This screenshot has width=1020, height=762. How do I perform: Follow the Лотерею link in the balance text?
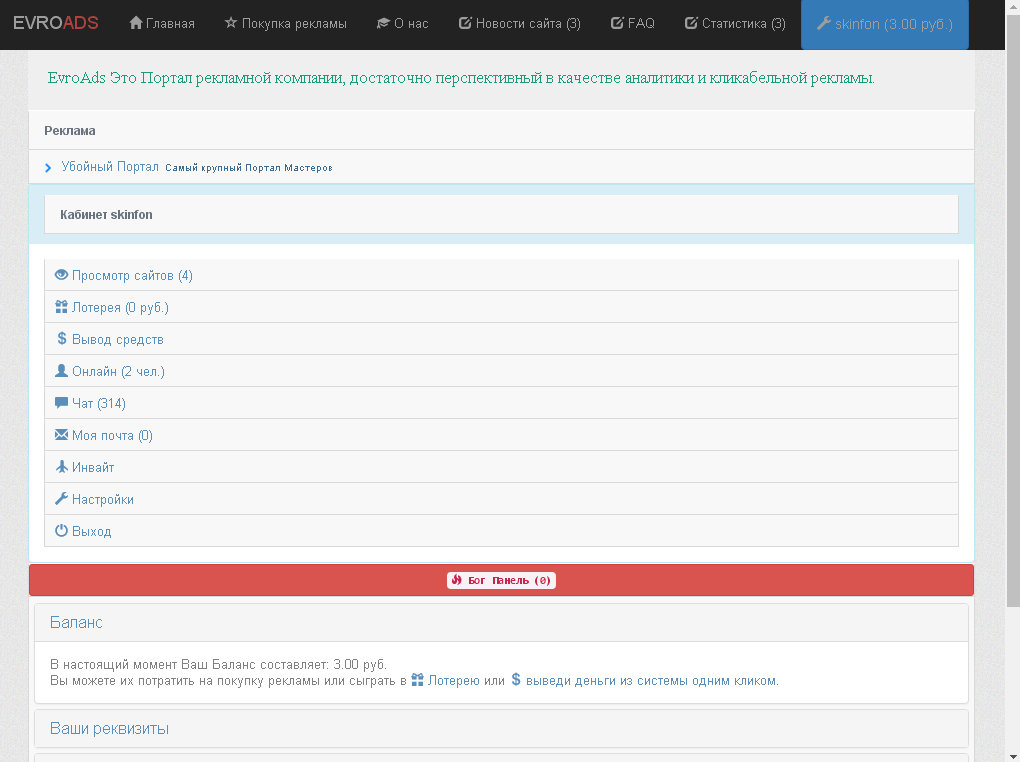[453, 681]
